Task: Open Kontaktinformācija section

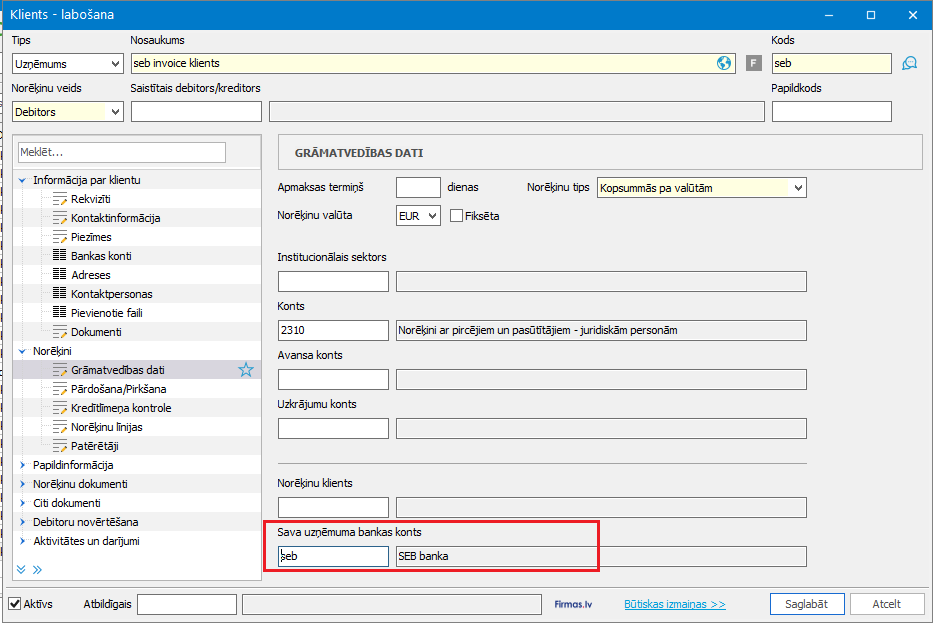Action: [x=115, y=218]
